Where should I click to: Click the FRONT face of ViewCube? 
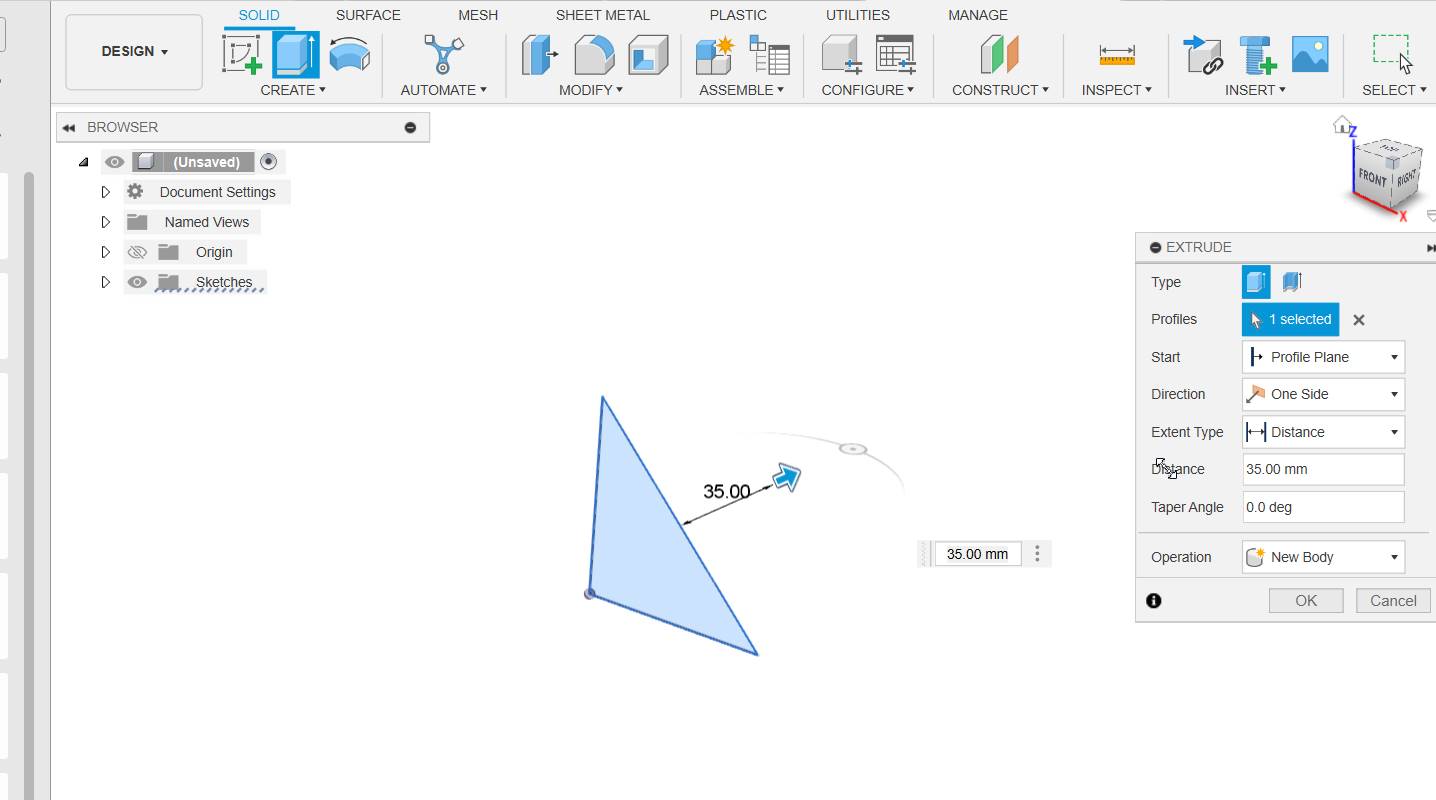pos(1372,178)
